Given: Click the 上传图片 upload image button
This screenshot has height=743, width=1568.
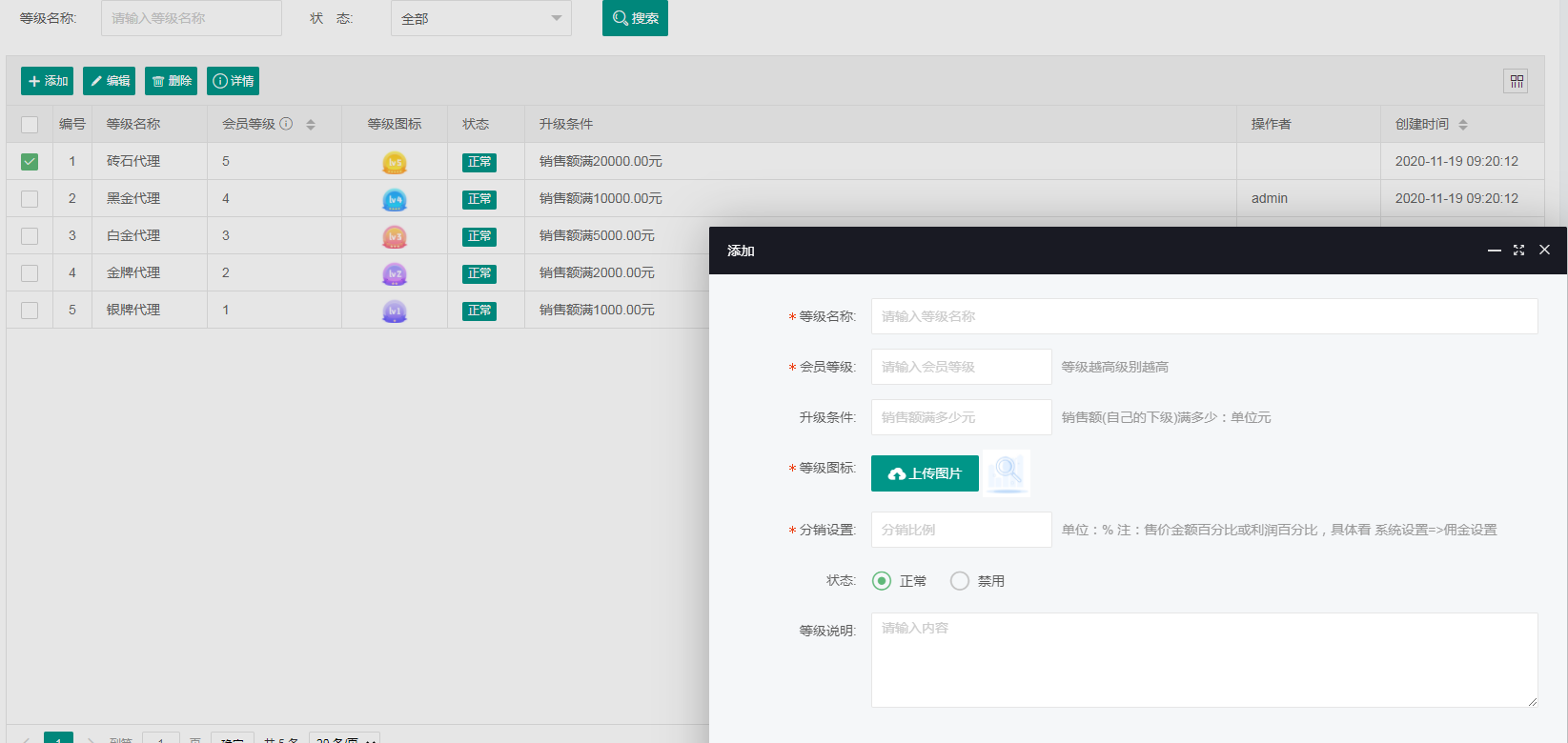Looking at the screenshot, I should (925, 473).
